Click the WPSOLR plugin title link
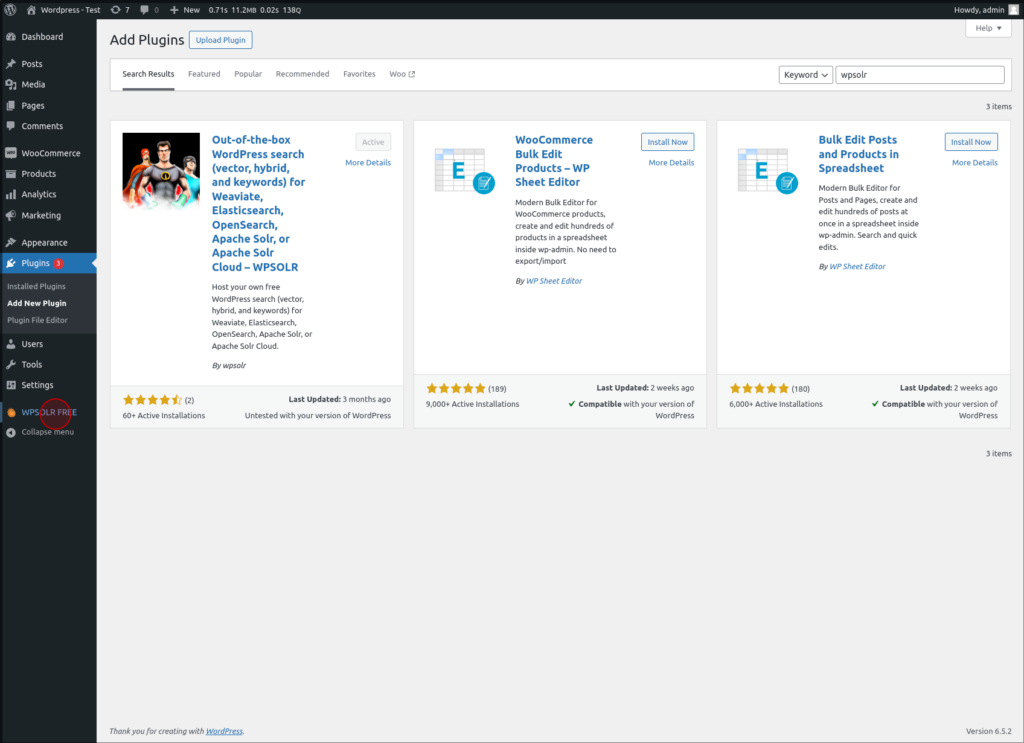The width and height of the screenshot is (1024, 743). (x=259, y=203)
